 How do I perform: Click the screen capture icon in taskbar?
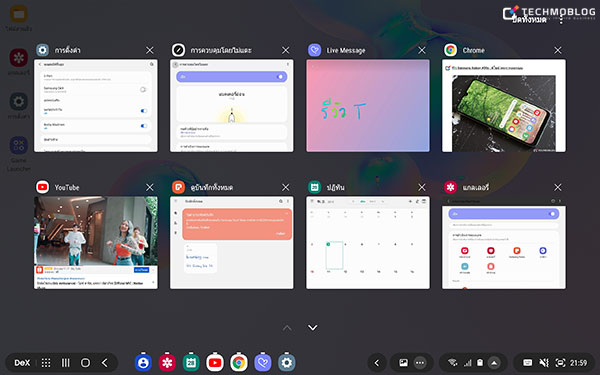pyautogui.click(x=560, y=363)
